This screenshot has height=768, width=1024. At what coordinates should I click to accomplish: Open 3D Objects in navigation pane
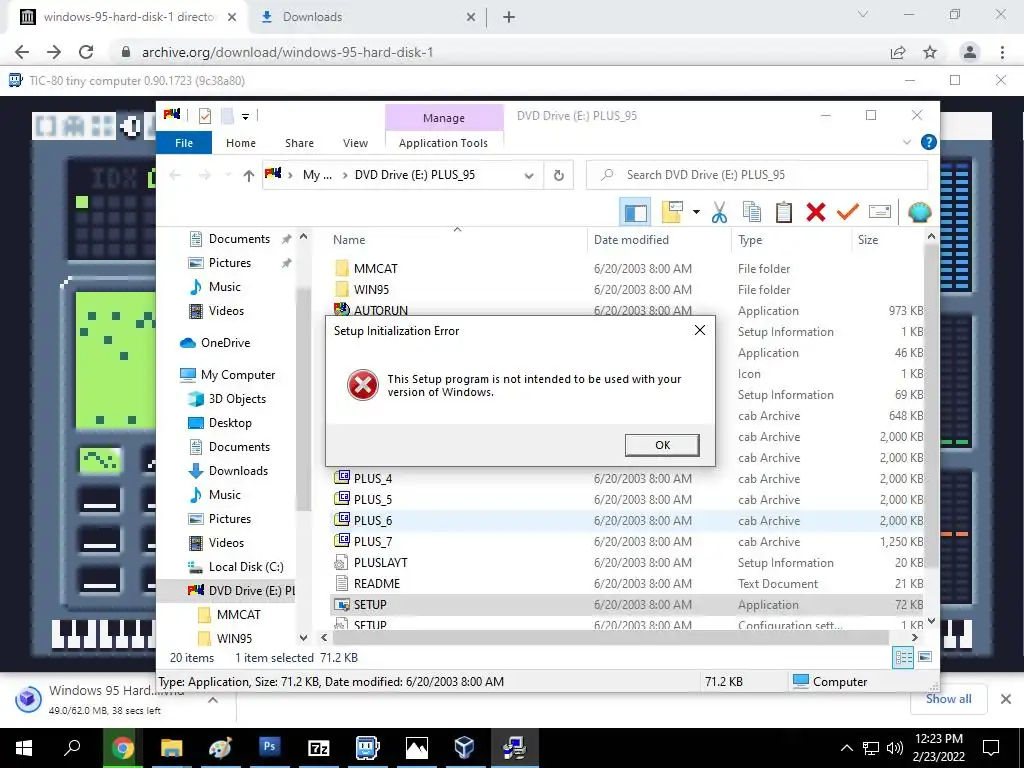point(236,399)
